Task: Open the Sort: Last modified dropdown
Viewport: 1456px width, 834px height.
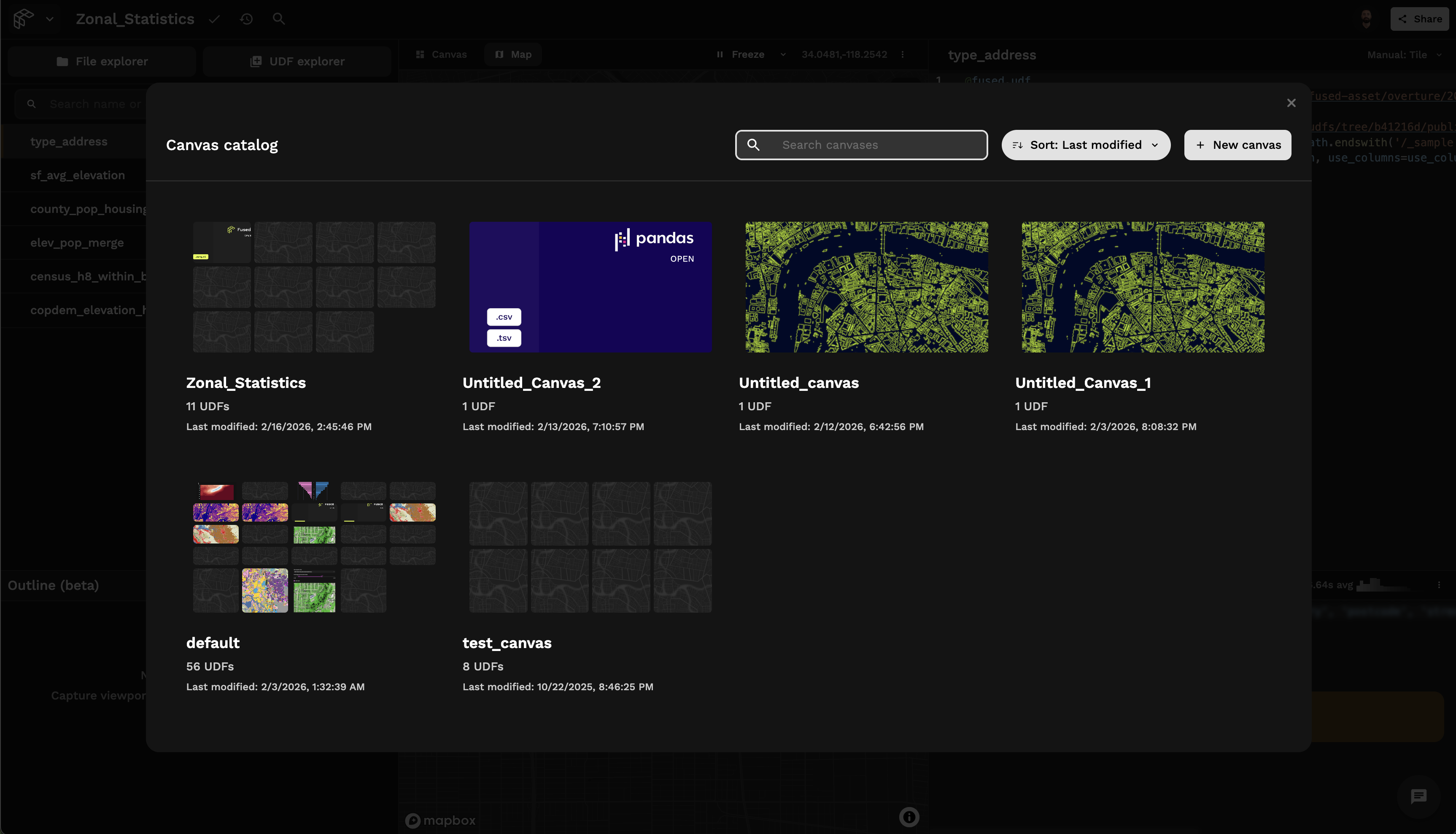Action: pos(1086,145)
